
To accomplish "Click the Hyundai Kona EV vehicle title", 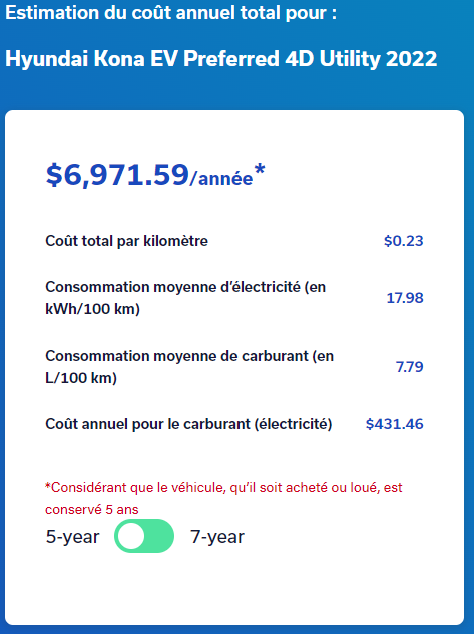I will tap(221, 59).
